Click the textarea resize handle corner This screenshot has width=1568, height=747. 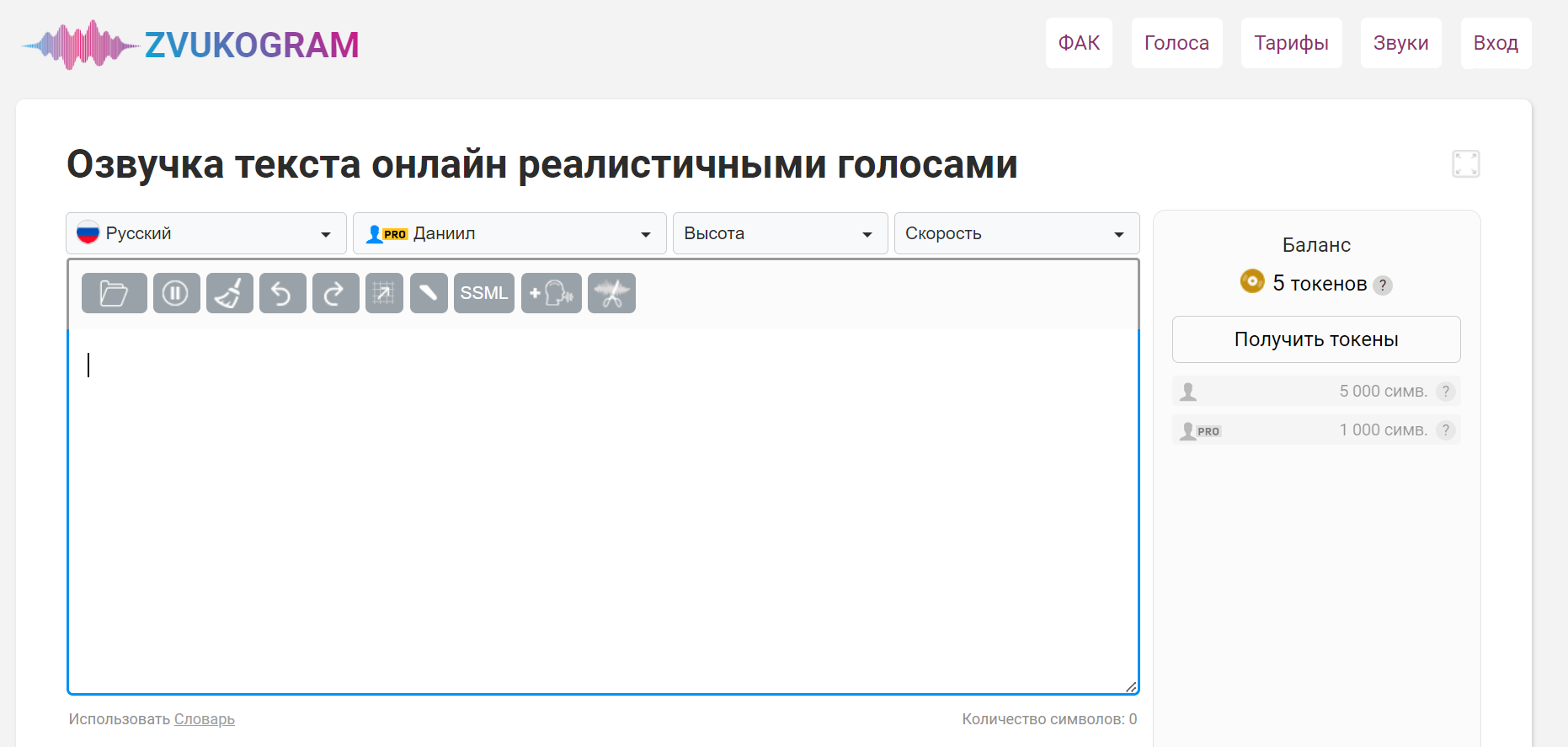pos(1131,687)
